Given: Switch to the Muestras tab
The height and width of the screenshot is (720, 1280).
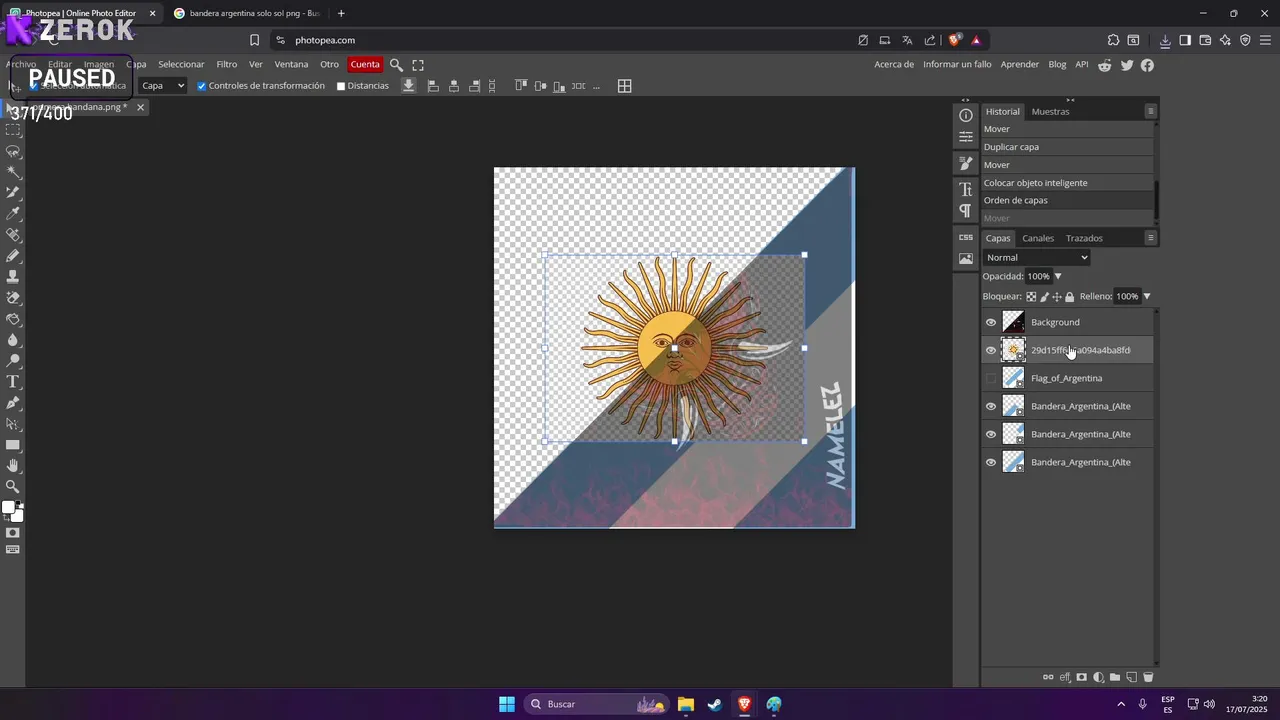Looking at the screenshot, I should [x=1050, y=111].
